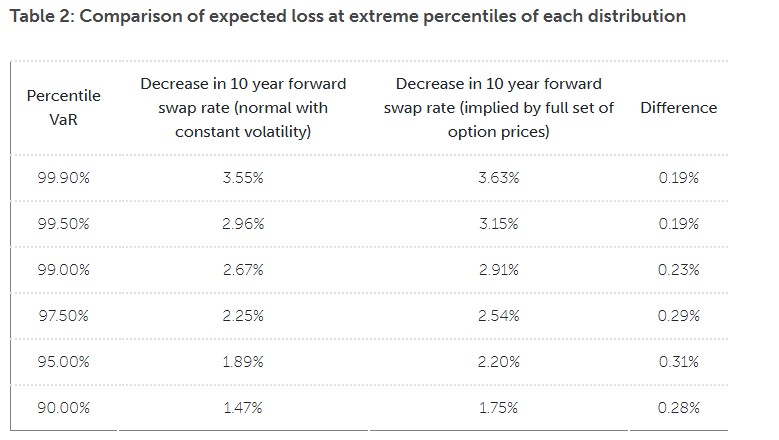
Task: Select the 3.15% value cell
Action: click(499, 224)
